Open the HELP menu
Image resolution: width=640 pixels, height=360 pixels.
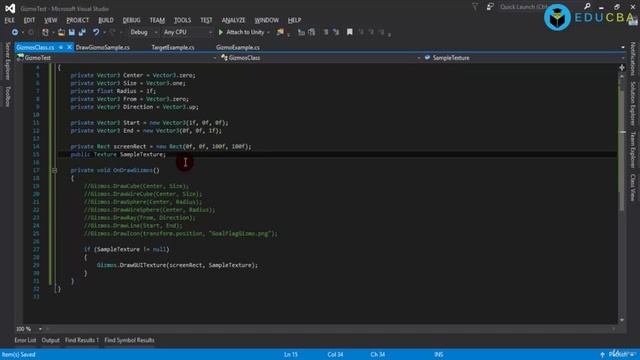pyautogui.click(x=294, y=20)
